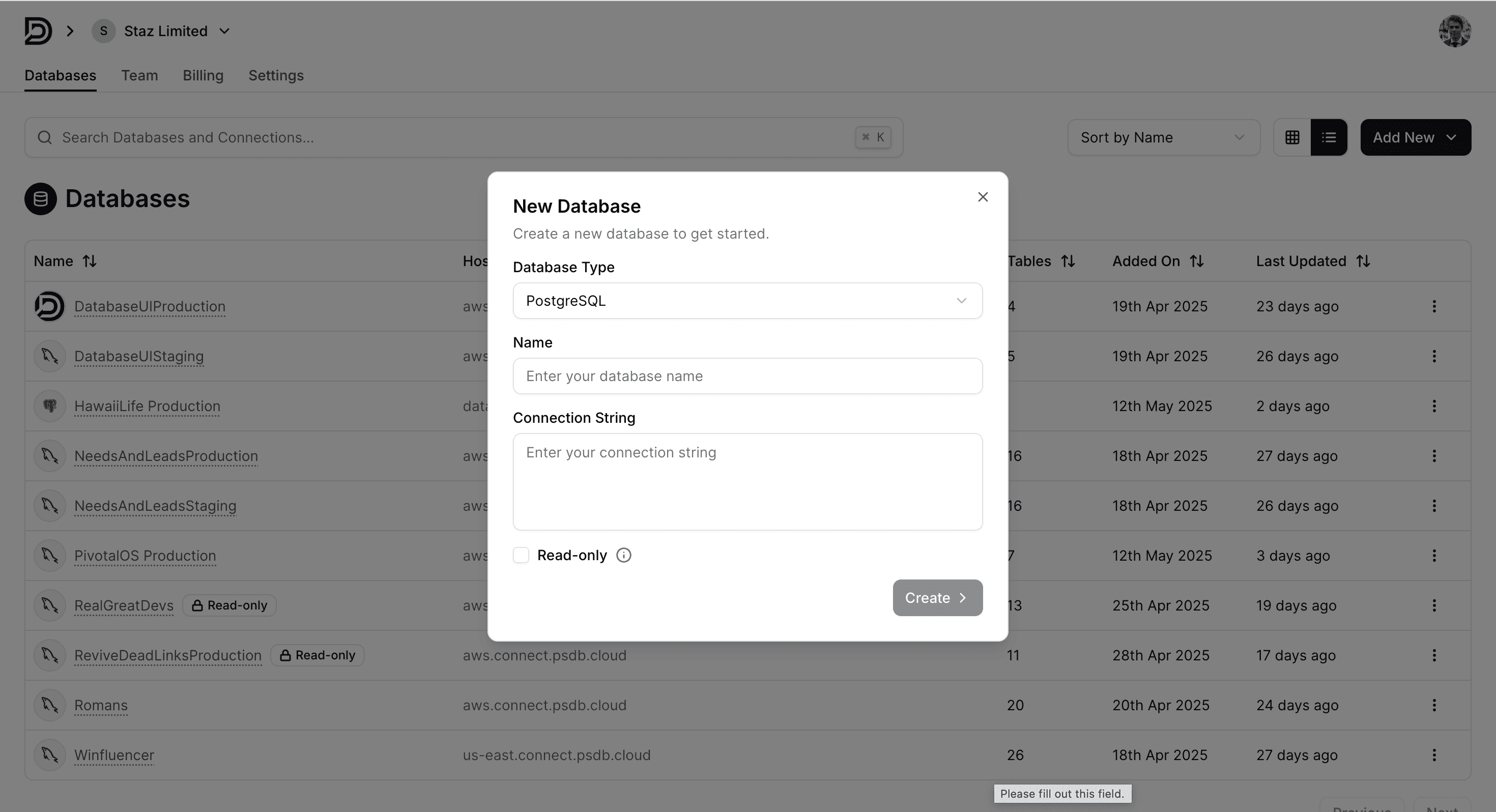Open actions menu for Romans row
This screenshot has height=812, width=1496.
(1434, 705)
